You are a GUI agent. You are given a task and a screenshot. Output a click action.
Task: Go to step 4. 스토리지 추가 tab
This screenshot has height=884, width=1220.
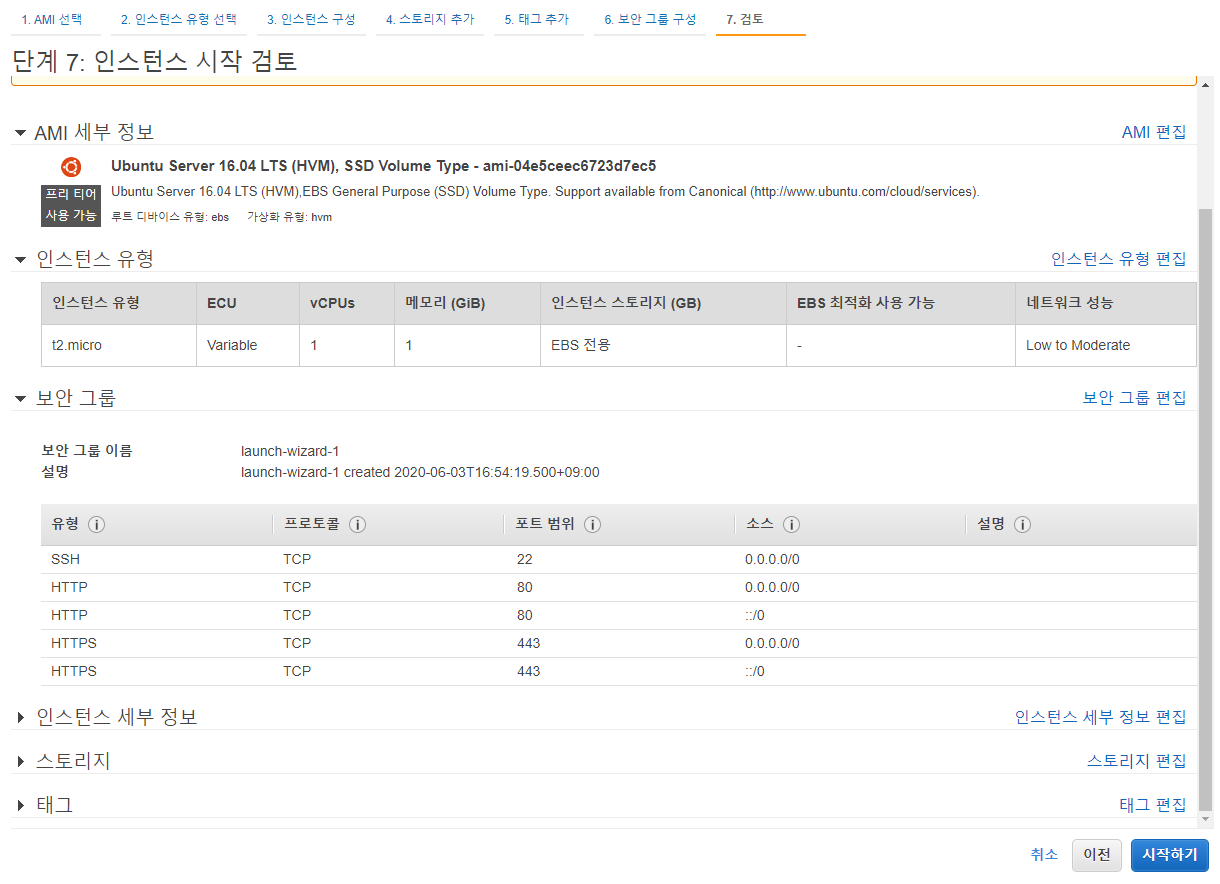430,20
